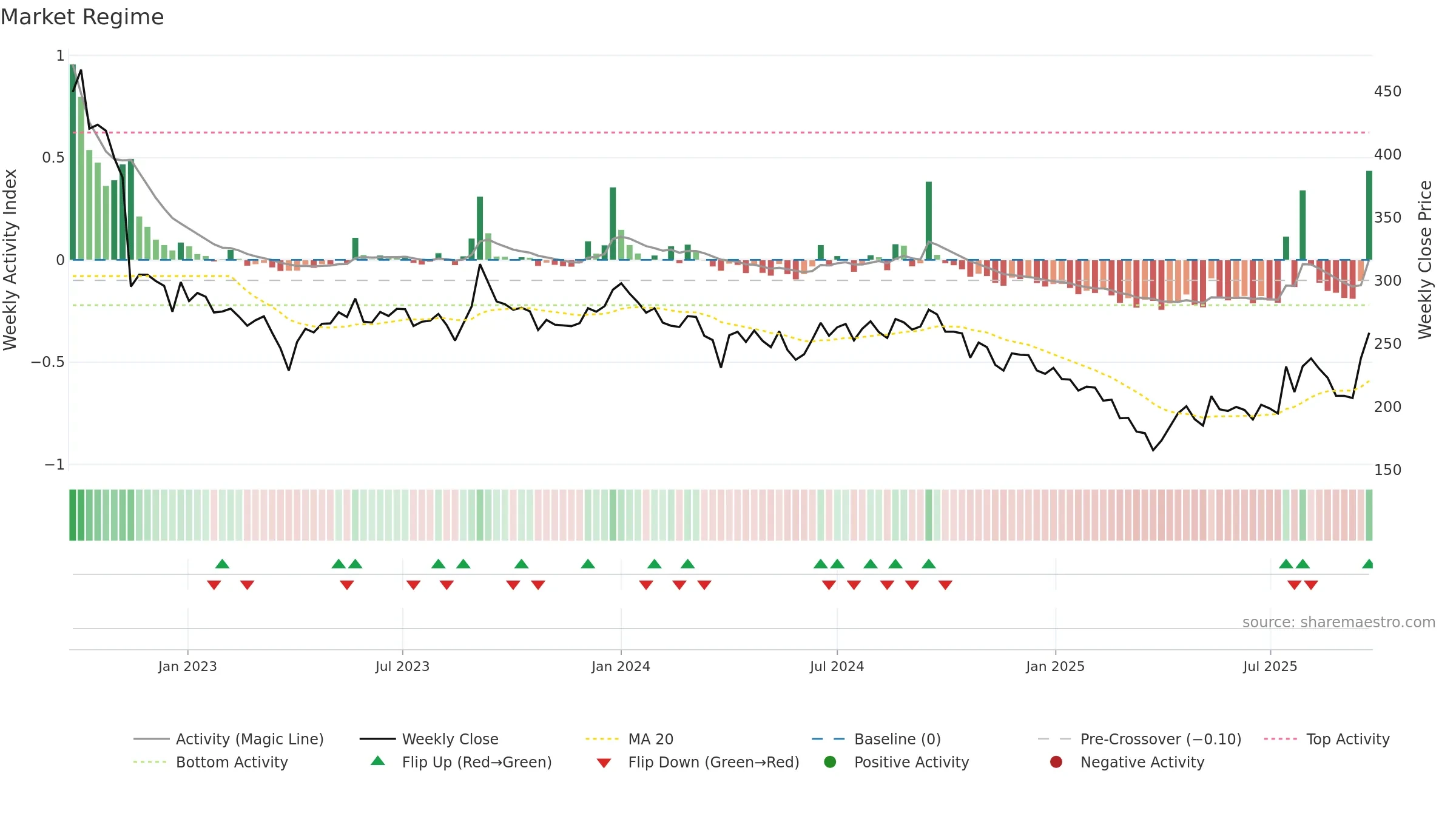This screenshot has height=819, width=1456.
Task: Click the last green activity bar at chart's right edge
Action: pos(1369,215)
